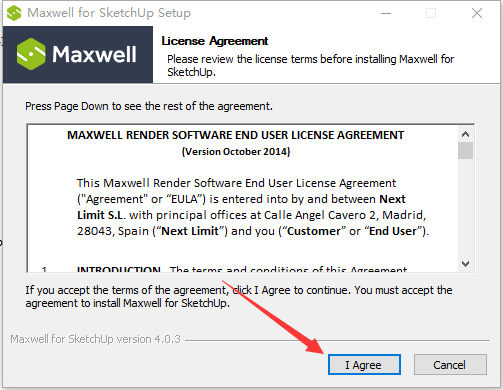Click the empty scrollbar track below the thumb
Screen dimensions: 503x390
tap(465, 208)
